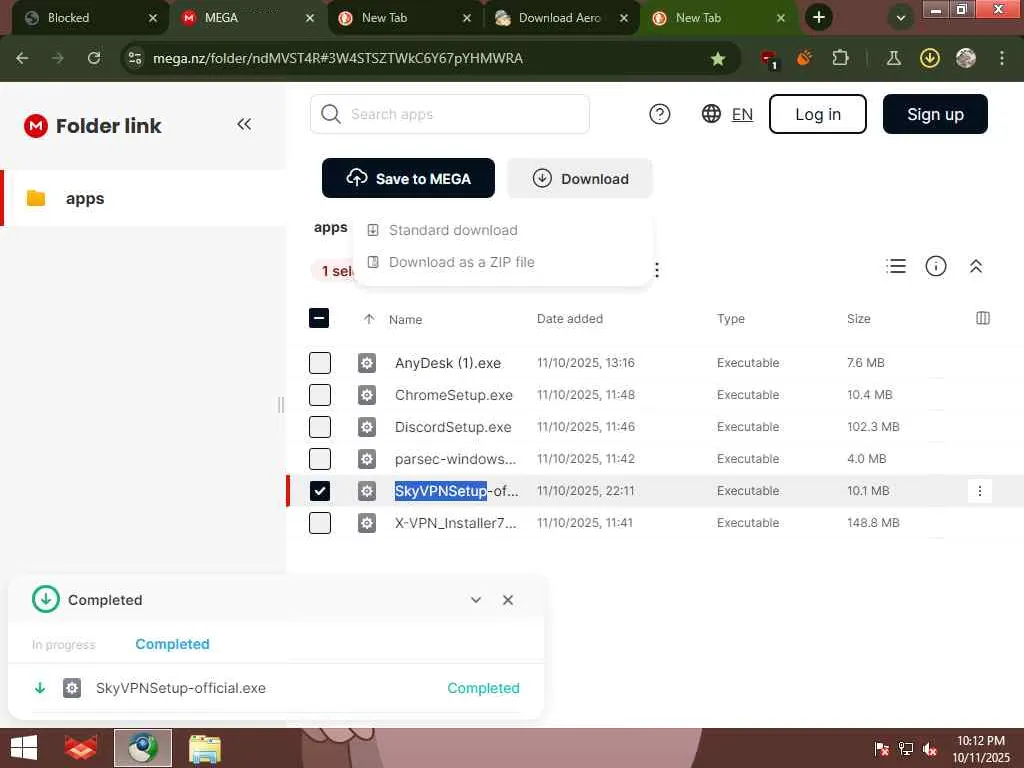This screenshot has height=768, width=1024.
Task: Click the sidebar resize handle
Action: [x=281, y=405]
